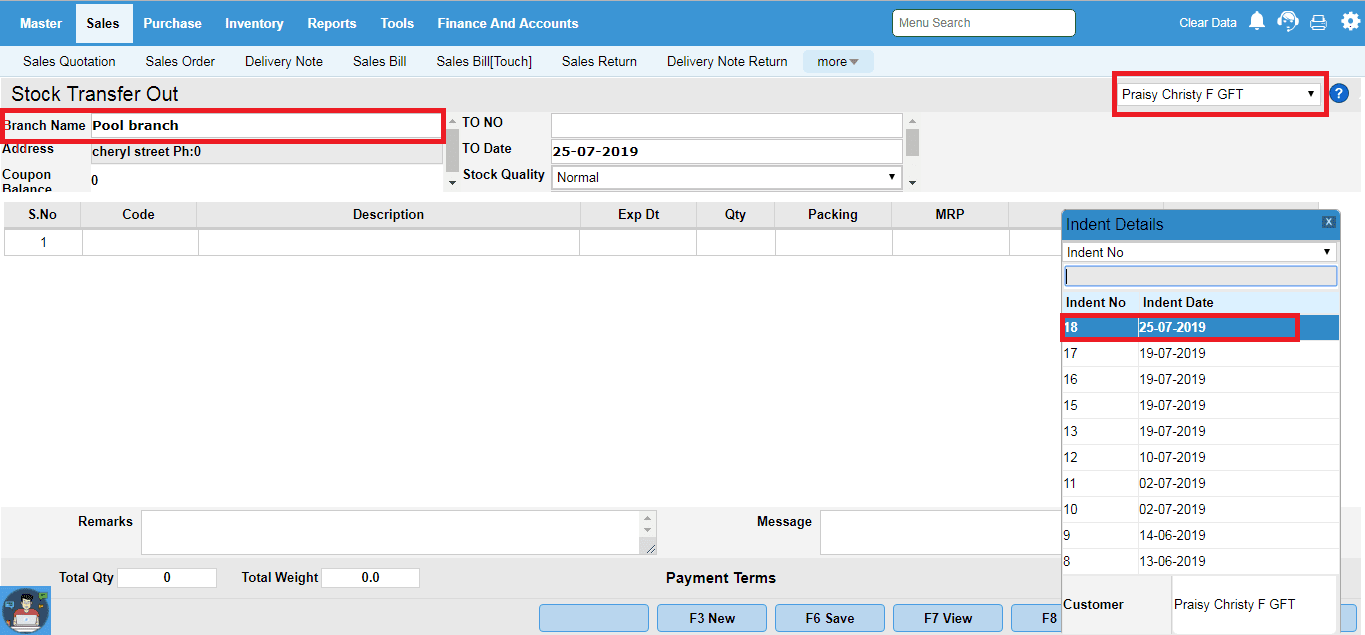Open the assistant avatar icon at bottom-left
This screenshot has width=1365, height=635.
25,610
